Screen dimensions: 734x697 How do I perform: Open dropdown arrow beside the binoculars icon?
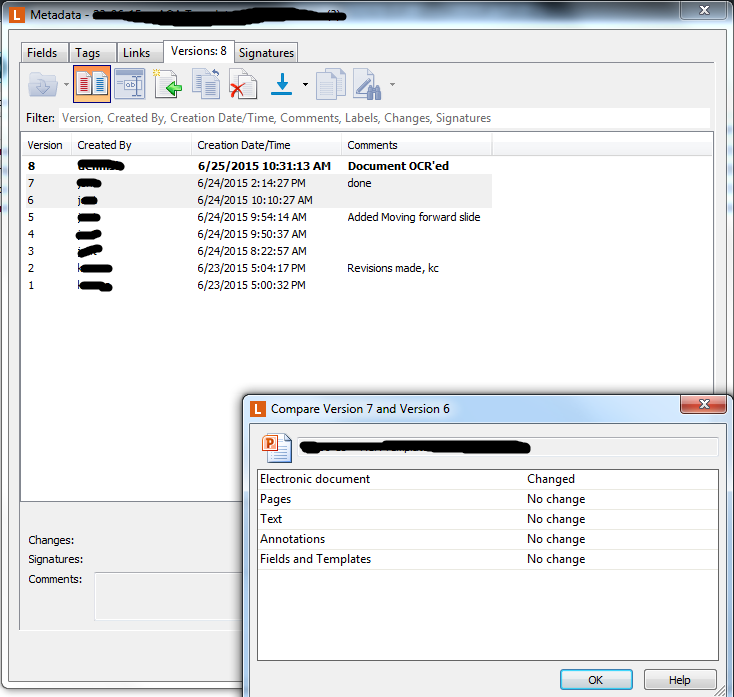[392, 85]
